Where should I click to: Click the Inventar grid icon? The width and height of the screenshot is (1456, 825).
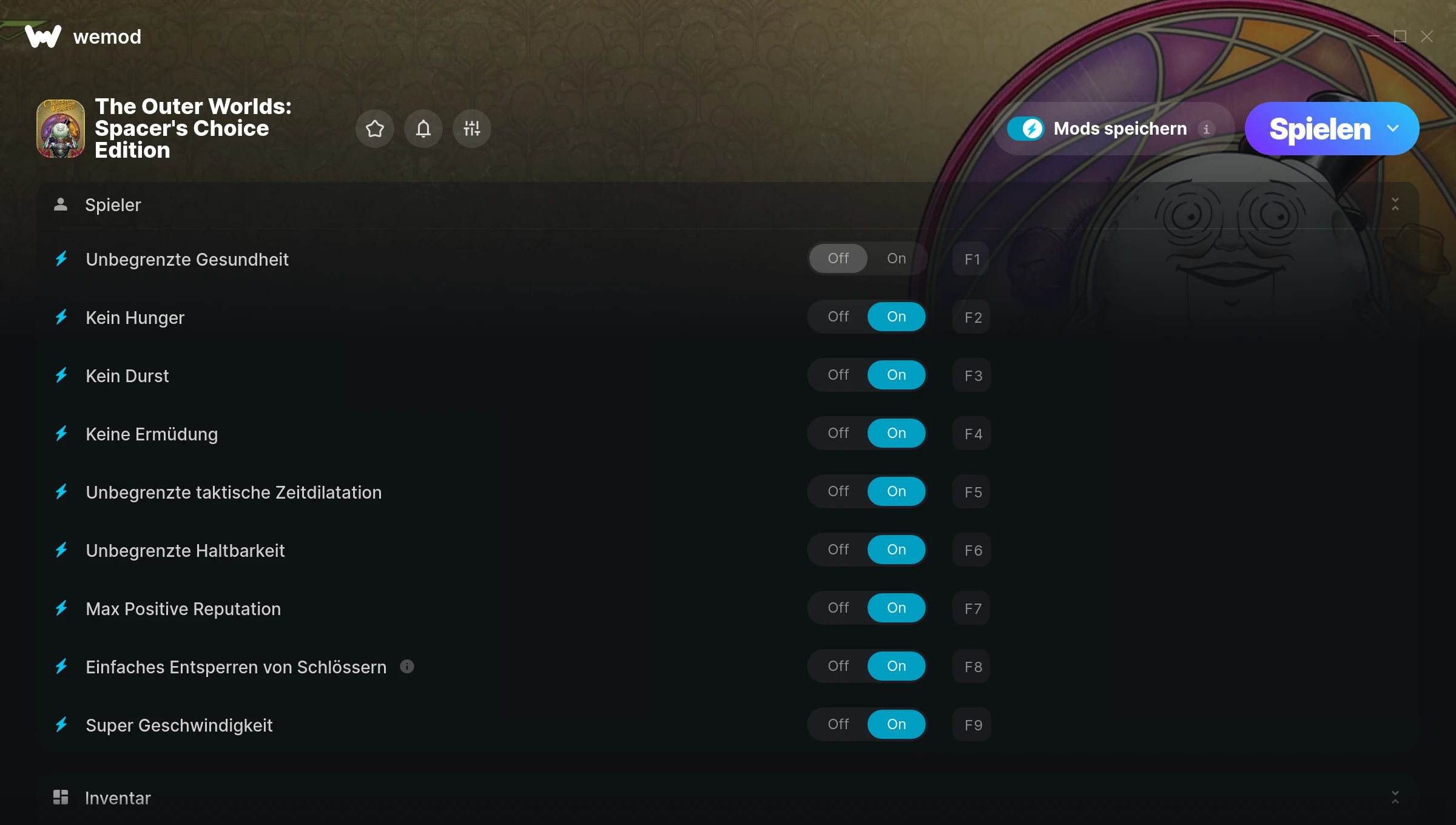[61, 797]
